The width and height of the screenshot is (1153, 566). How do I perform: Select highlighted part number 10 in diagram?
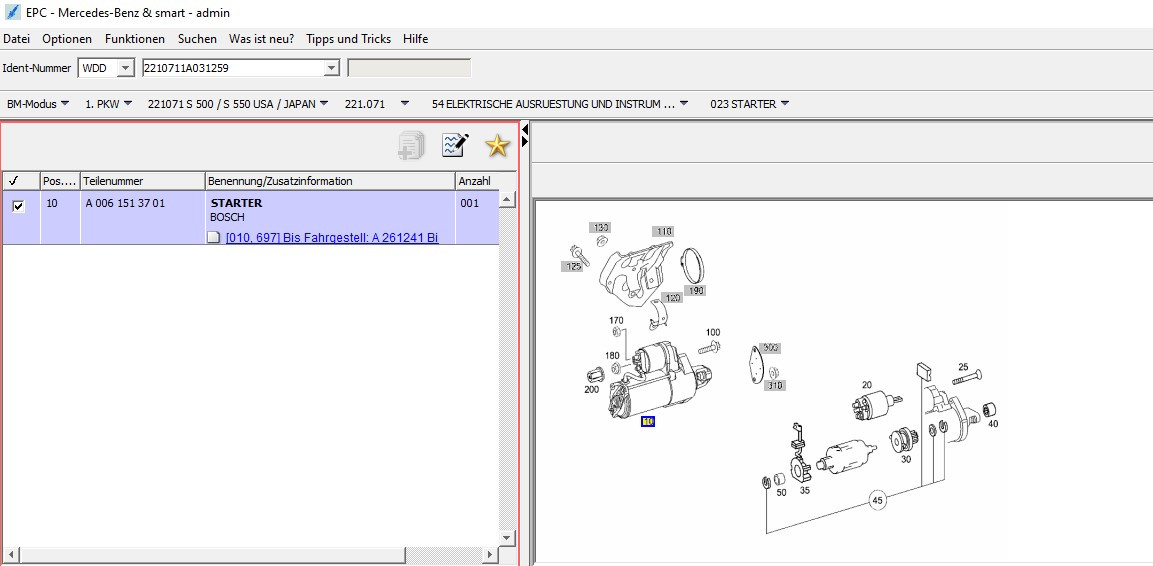(x=648, y=422)
